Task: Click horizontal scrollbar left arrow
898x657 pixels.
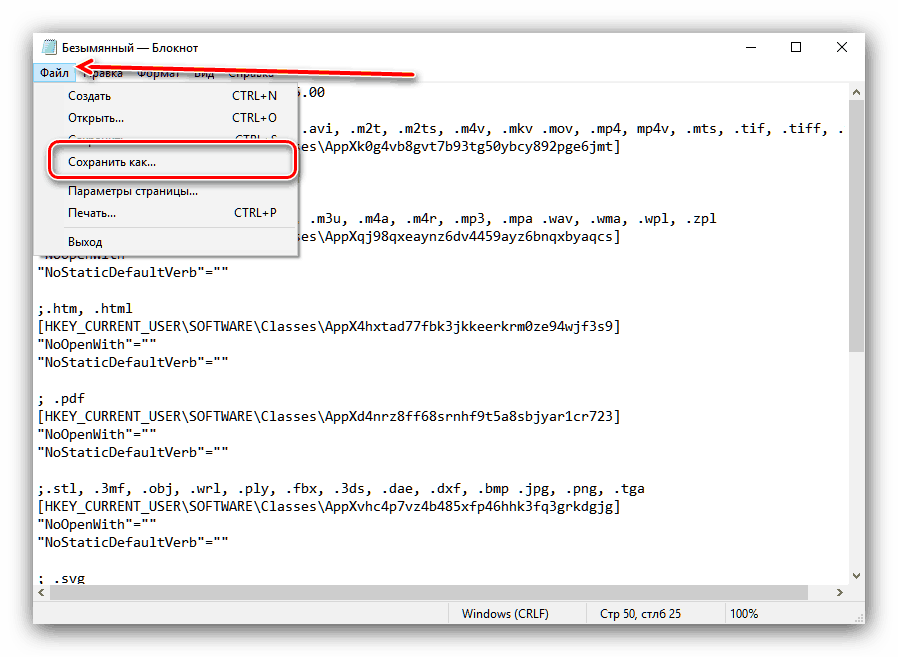Action: pyautogui.click(x=42, y=592)
